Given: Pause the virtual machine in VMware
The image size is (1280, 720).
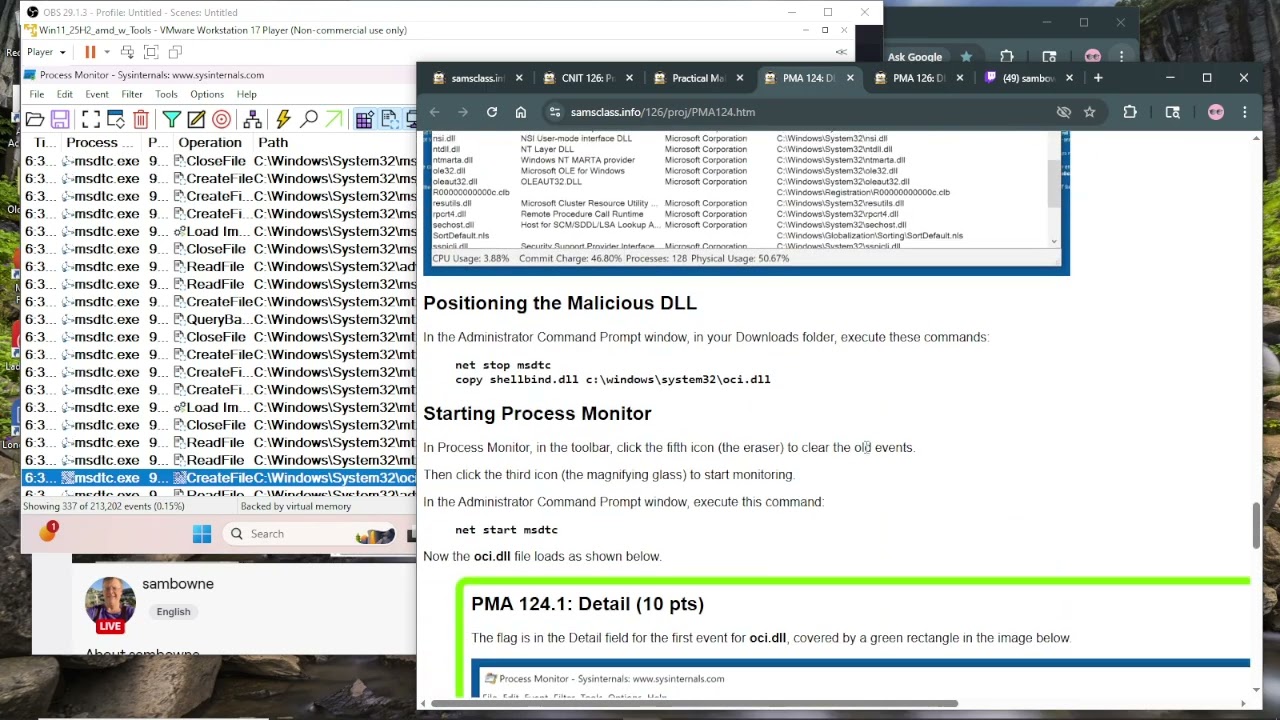Looking at the screenshot, I should [89, 52].
